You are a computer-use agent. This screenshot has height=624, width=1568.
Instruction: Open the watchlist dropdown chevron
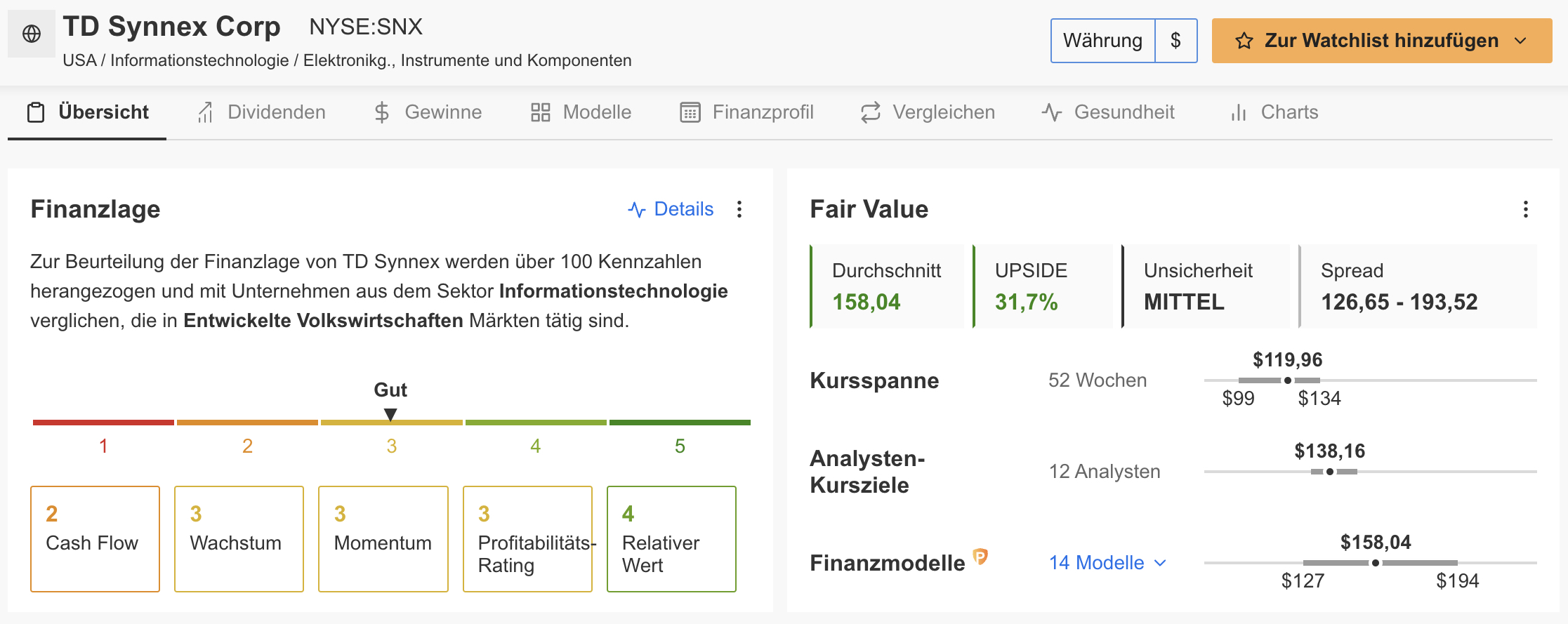coord(1521,41)
